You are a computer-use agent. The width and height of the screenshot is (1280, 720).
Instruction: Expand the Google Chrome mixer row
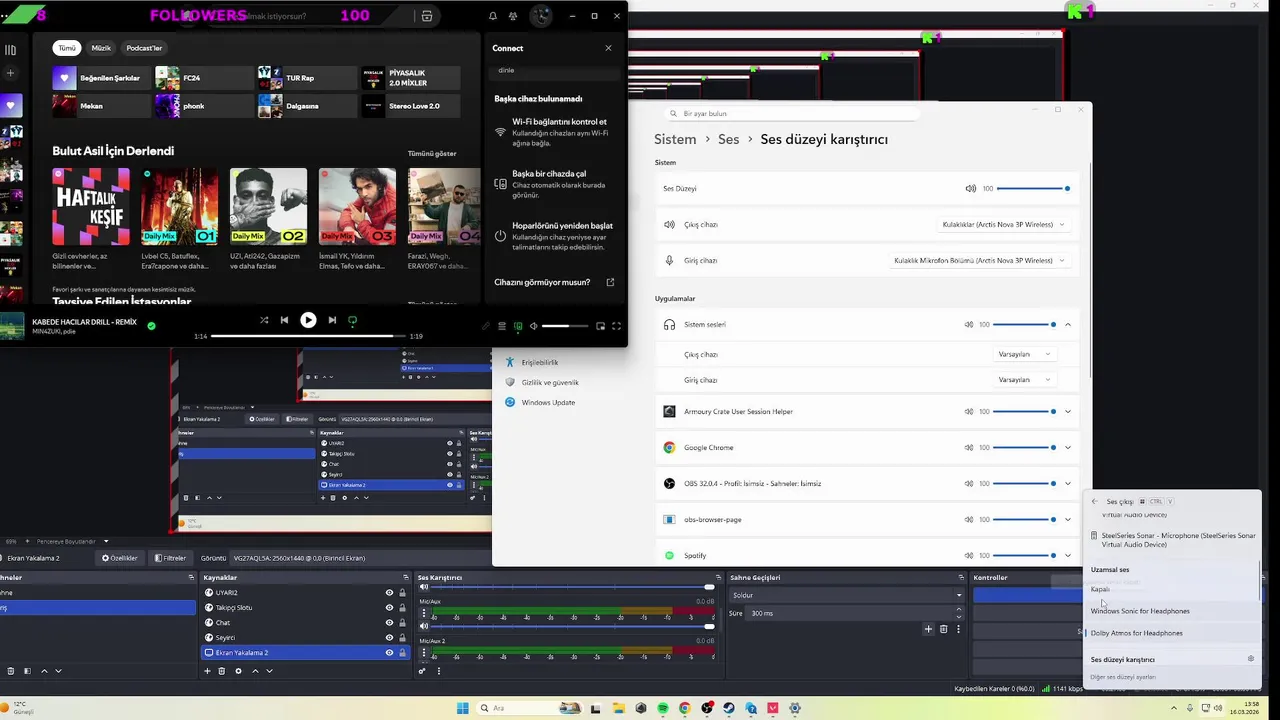[1068, 448]
